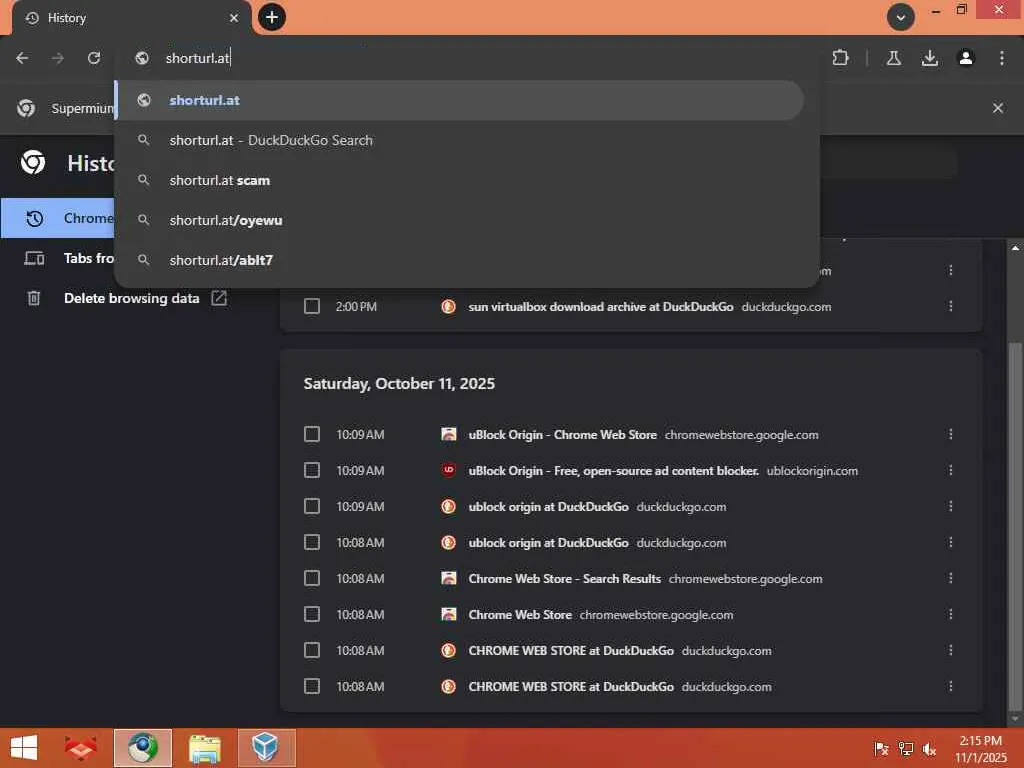Open the Windows Start button
The width and height of the screenshot is (1024, 768).
click(x=24, y=748)
